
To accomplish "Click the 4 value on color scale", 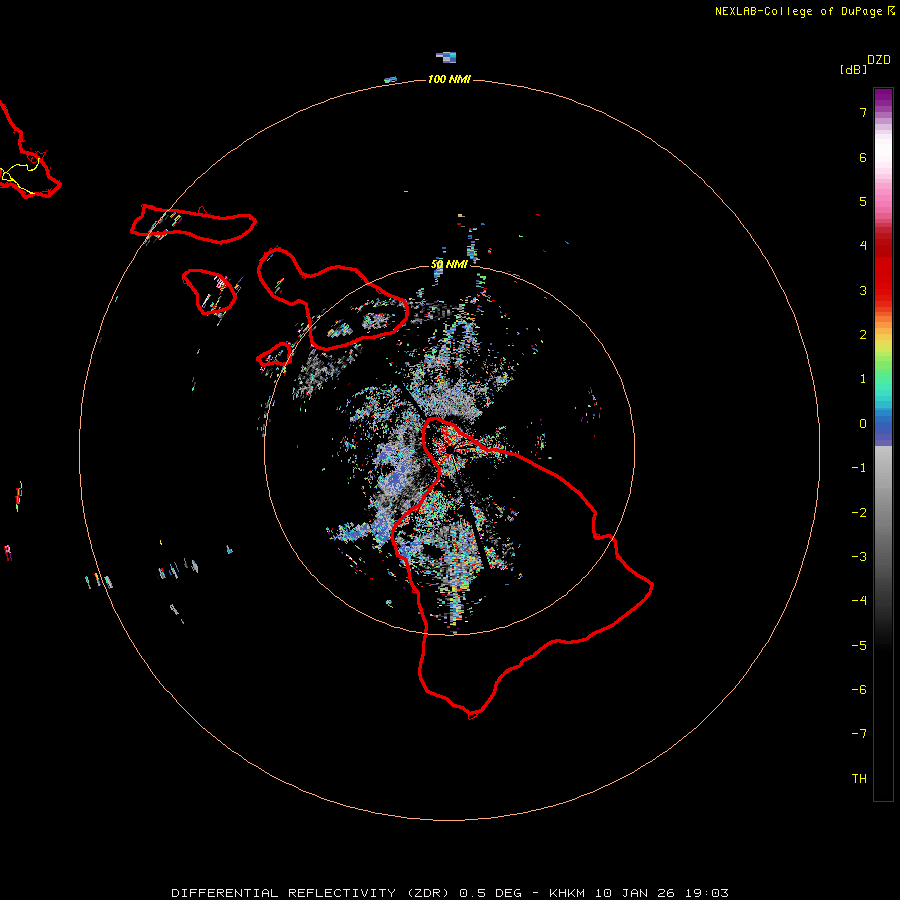I will point(863,246).
